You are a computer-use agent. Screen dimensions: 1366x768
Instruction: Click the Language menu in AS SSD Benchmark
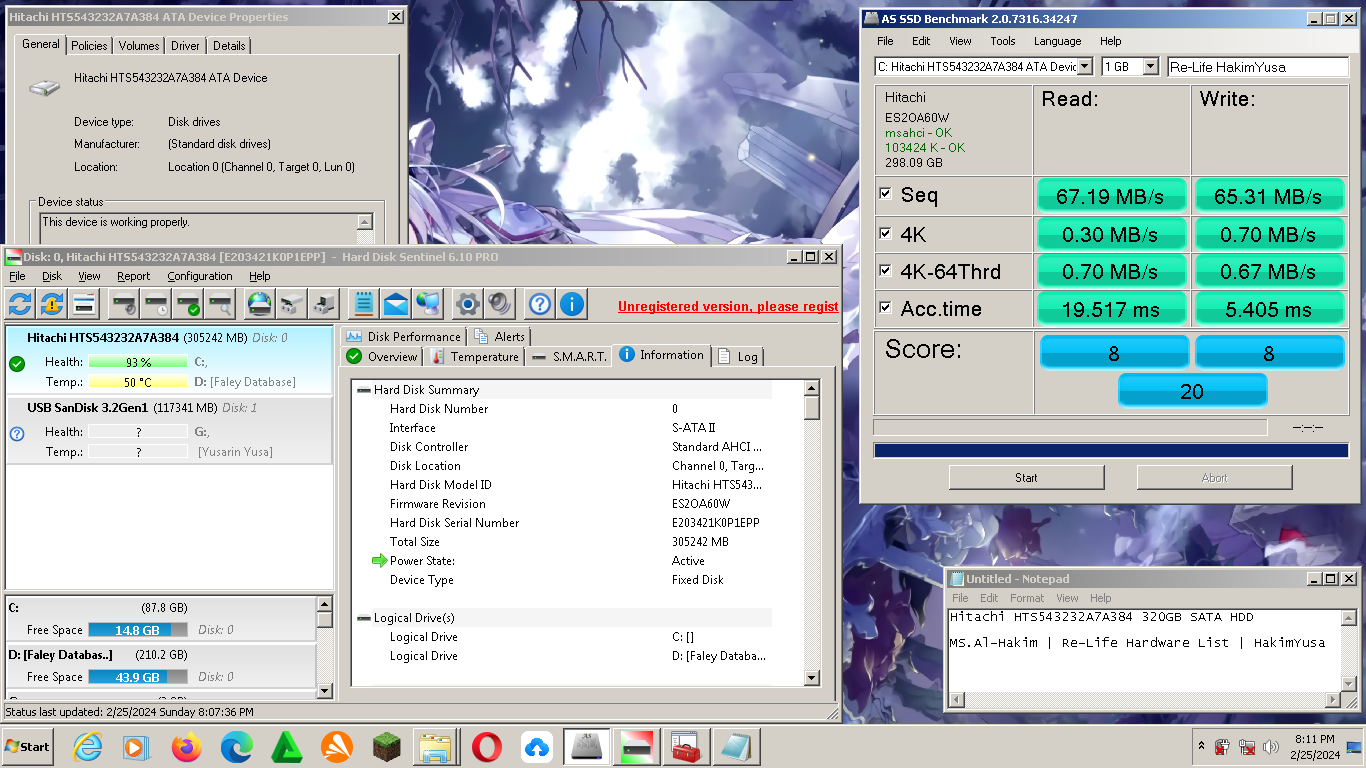1057,41
